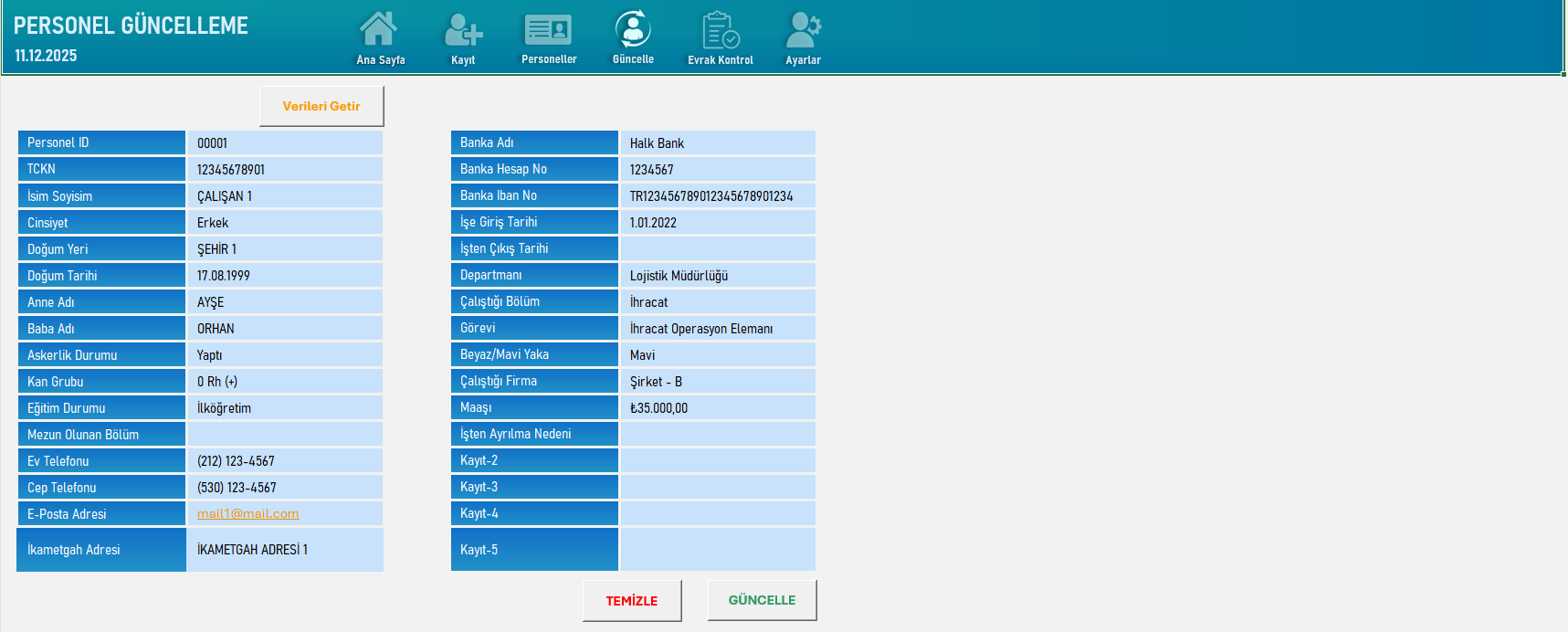Click the empty Kayıt-2 field
This screenshot has height=632, width=1568.
tap(718, 460)
